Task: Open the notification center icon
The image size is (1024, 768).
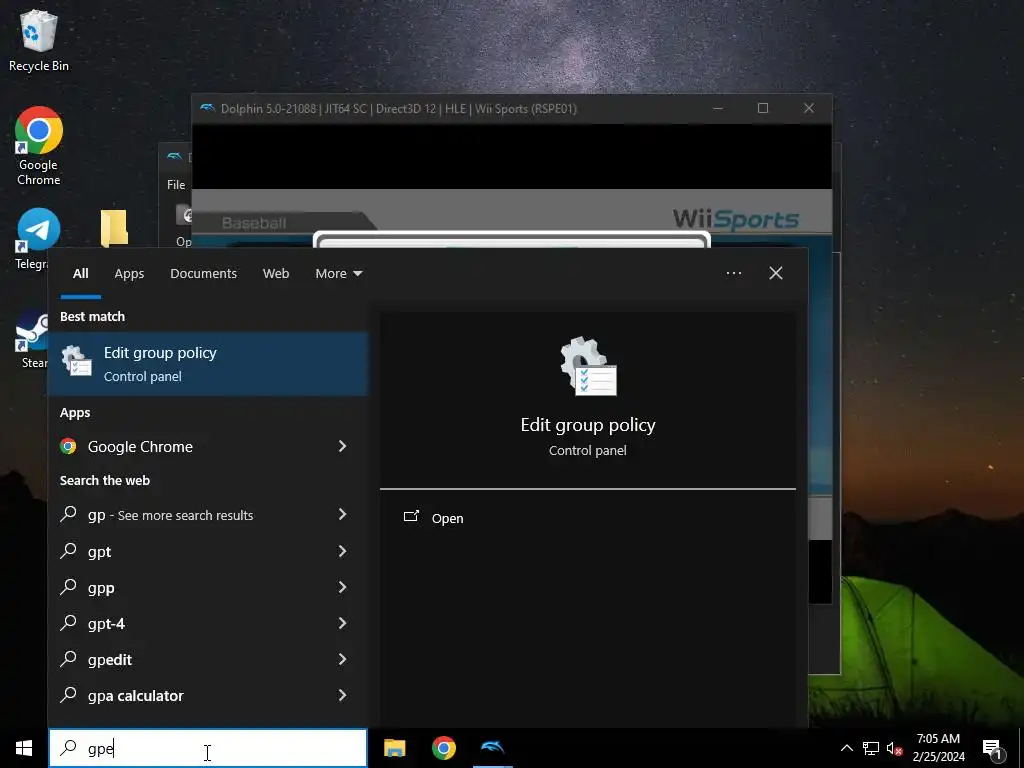Action: (x=992, y=749)
